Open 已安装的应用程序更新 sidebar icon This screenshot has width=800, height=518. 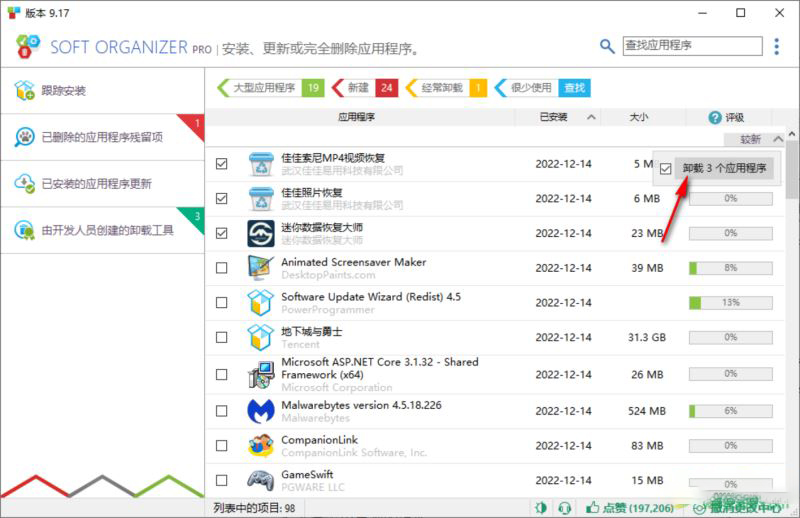click(24, 183)
